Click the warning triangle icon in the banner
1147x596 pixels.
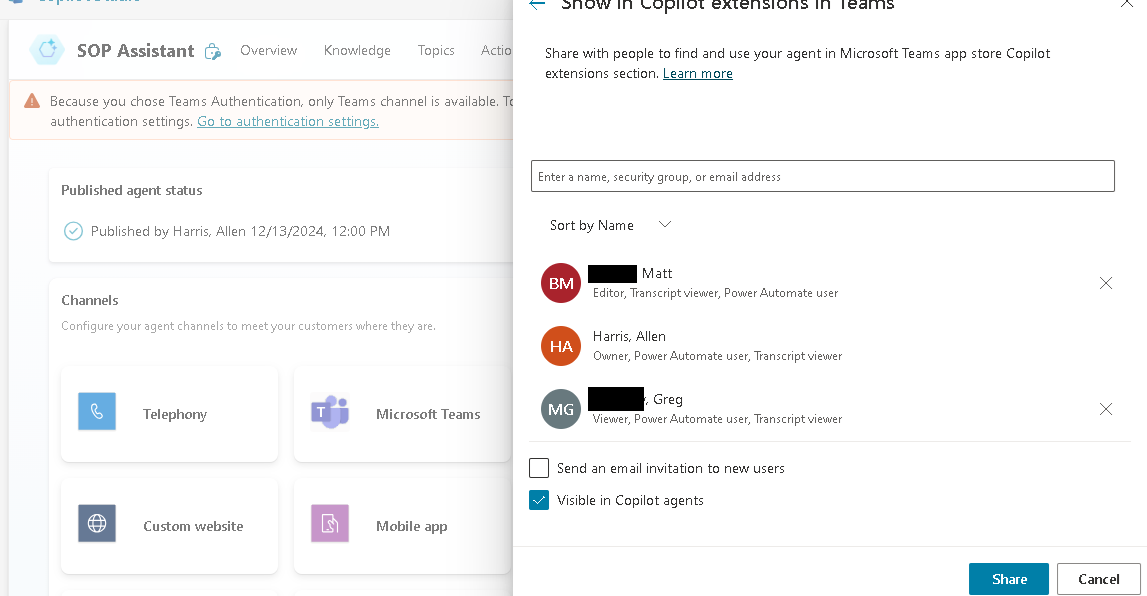click(x=31, y=101)
